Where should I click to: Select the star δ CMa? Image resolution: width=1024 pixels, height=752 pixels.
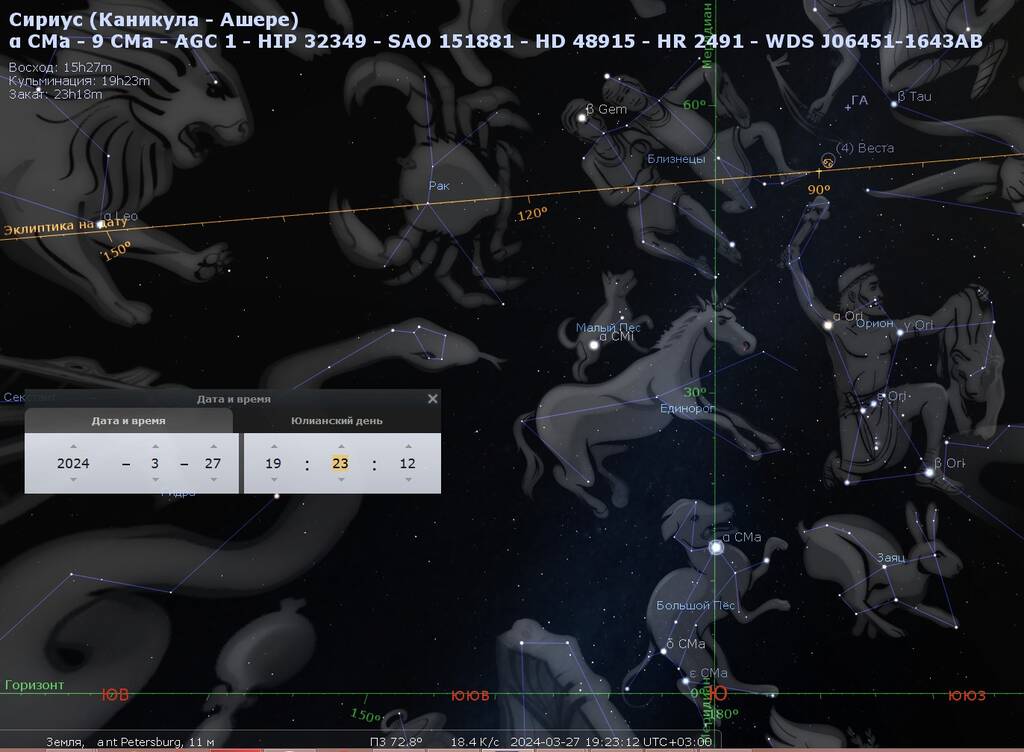point(662,651)
